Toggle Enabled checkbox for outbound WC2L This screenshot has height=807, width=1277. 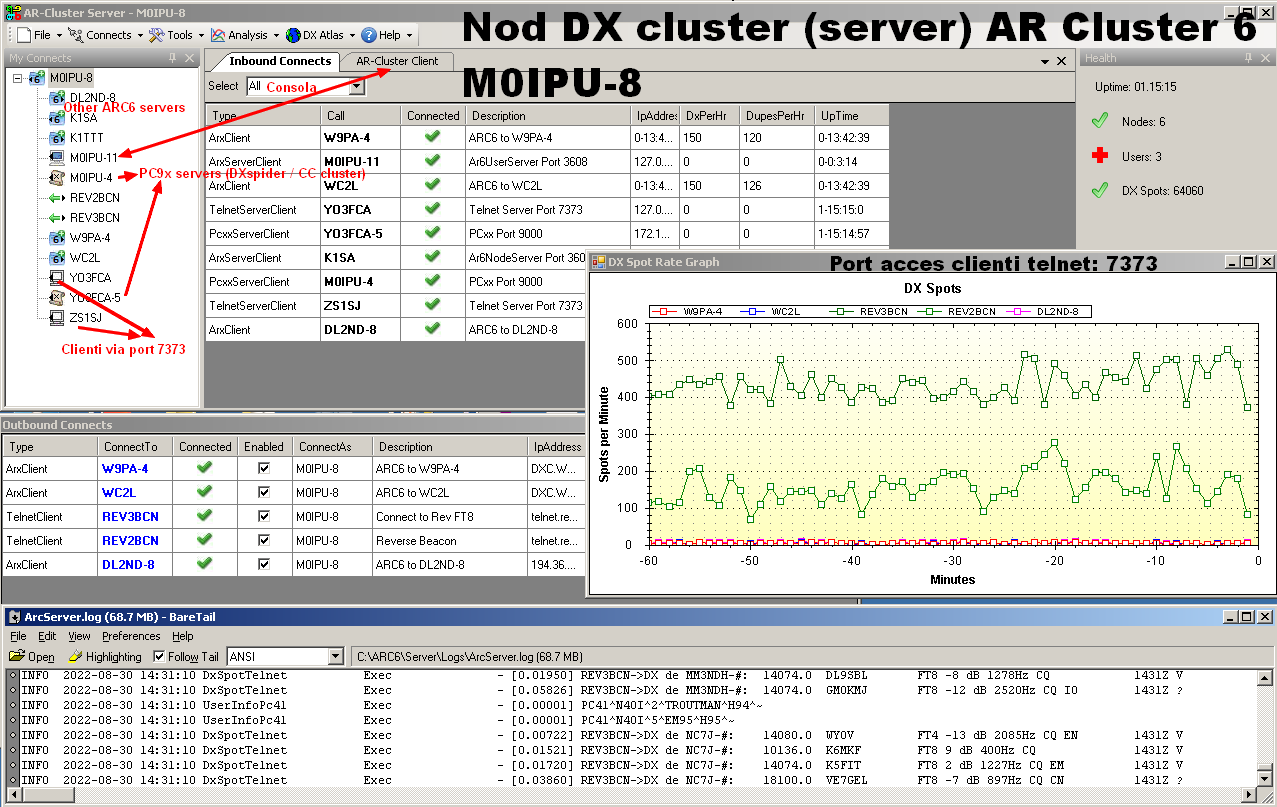264,492
